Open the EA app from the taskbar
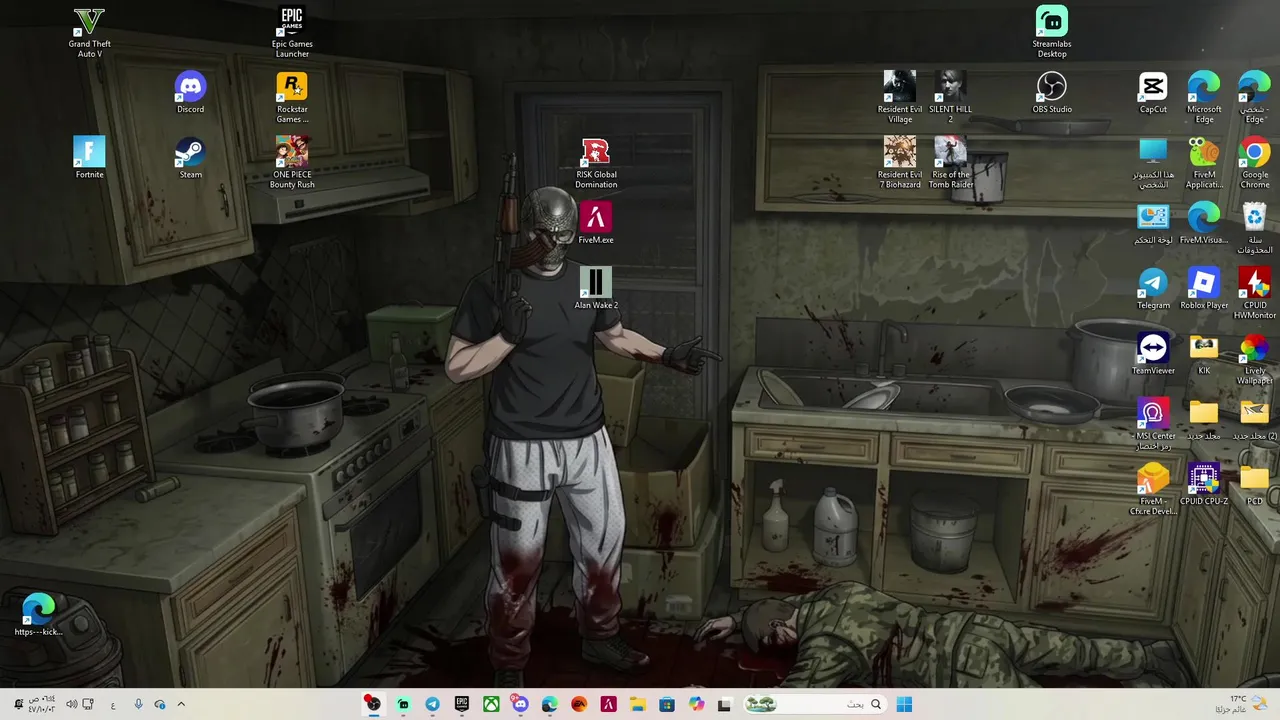 coord(579,704)
